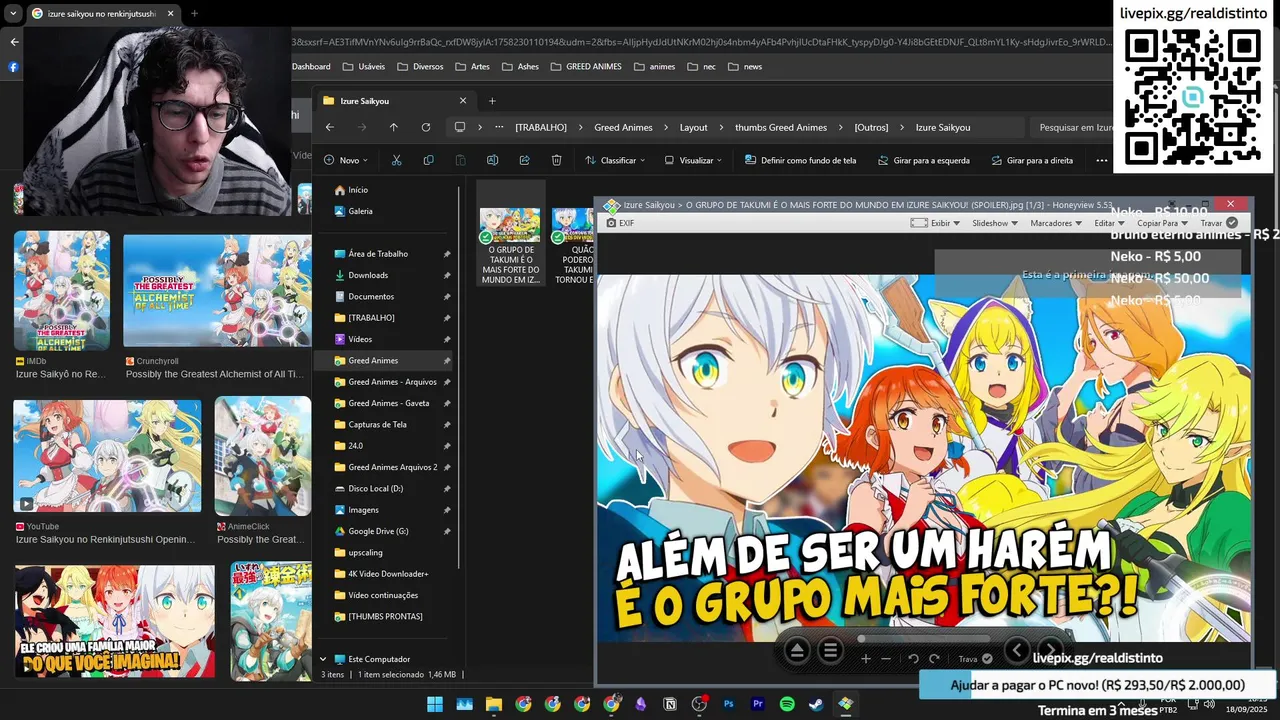
Task: Zoom out with Honeyview minus button
Action: pyautogui.click(x=886, y=658)
